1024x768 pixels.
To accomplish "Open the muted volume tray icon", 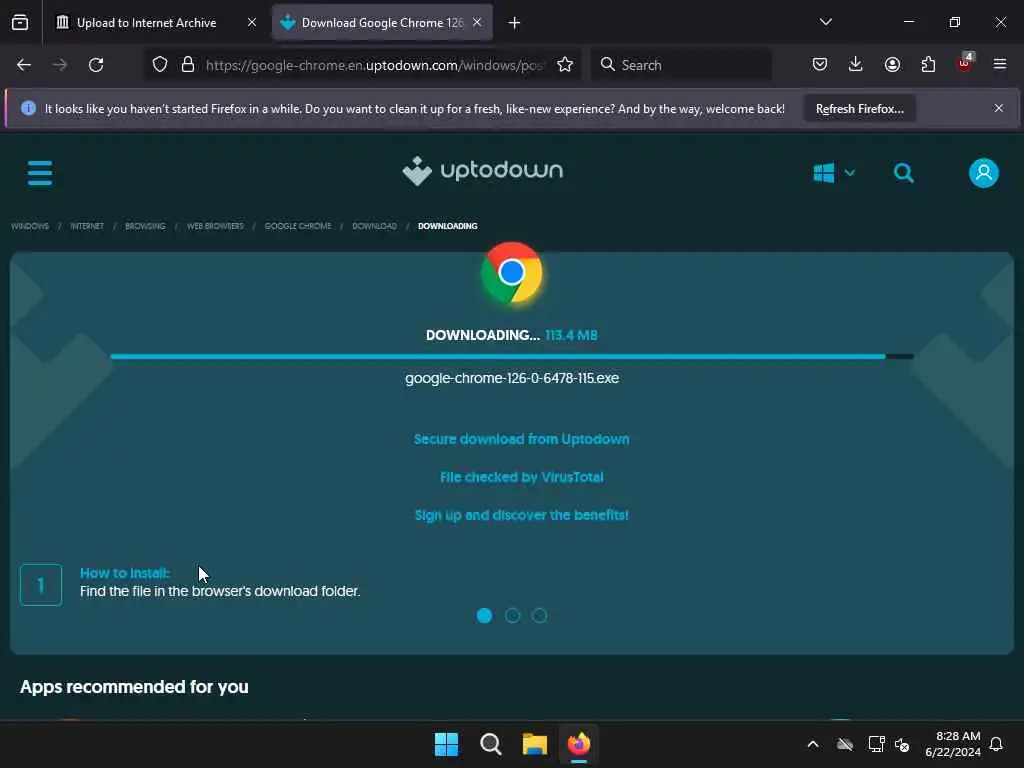I will [x=903, y=744].
